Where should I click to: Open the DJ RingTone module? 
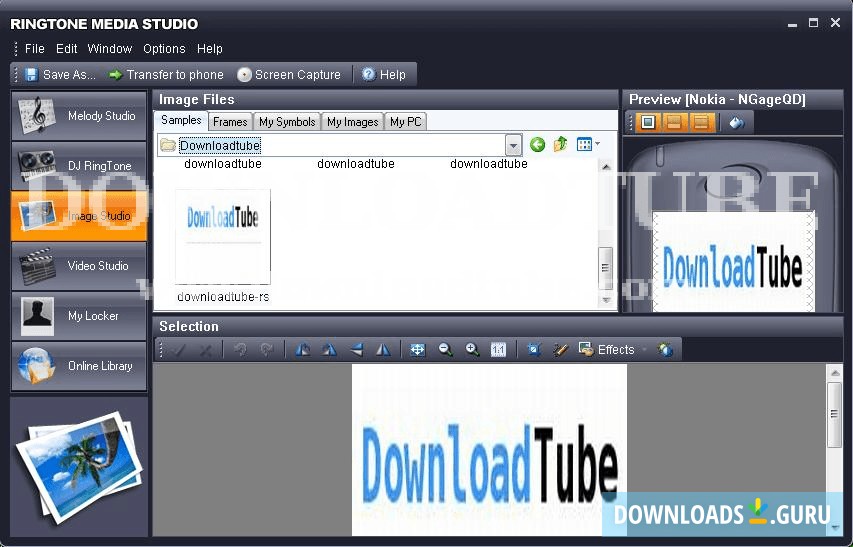click(x=79, y=166)
